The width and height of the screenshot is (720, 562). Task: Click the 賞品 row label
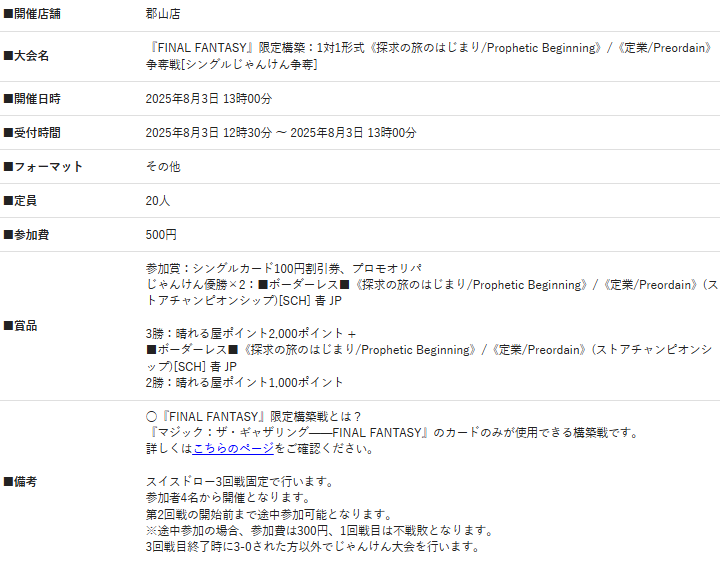point(21,326)
